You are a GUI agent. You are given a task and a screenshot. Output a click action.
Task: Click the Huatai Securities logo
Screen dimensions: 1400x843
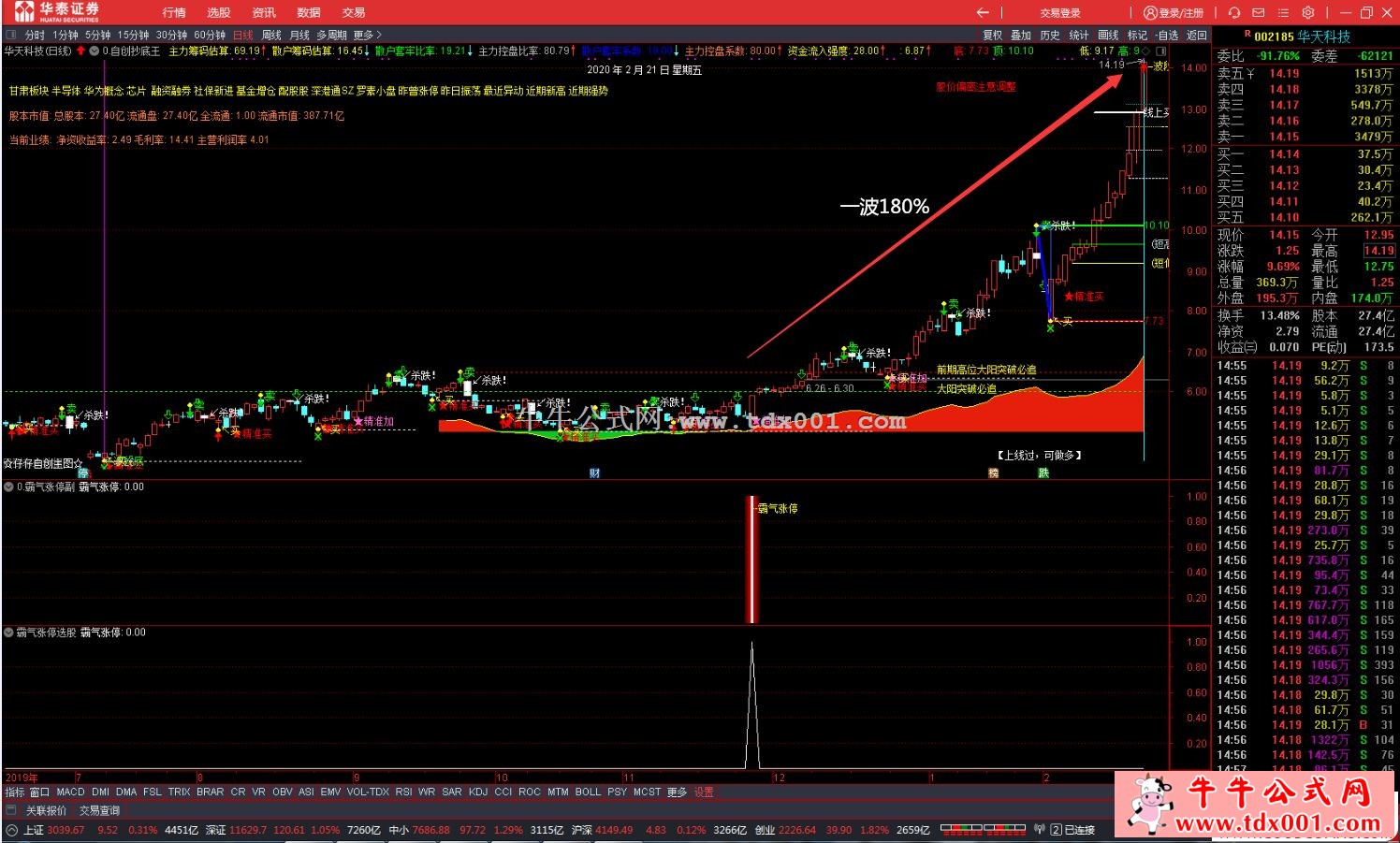click(x=58, y=12)
